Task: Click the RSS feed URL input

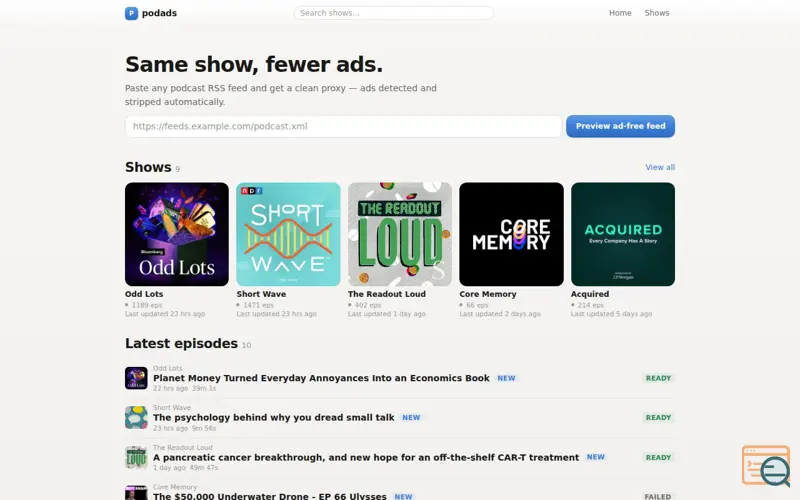Action: coord(343,126)
